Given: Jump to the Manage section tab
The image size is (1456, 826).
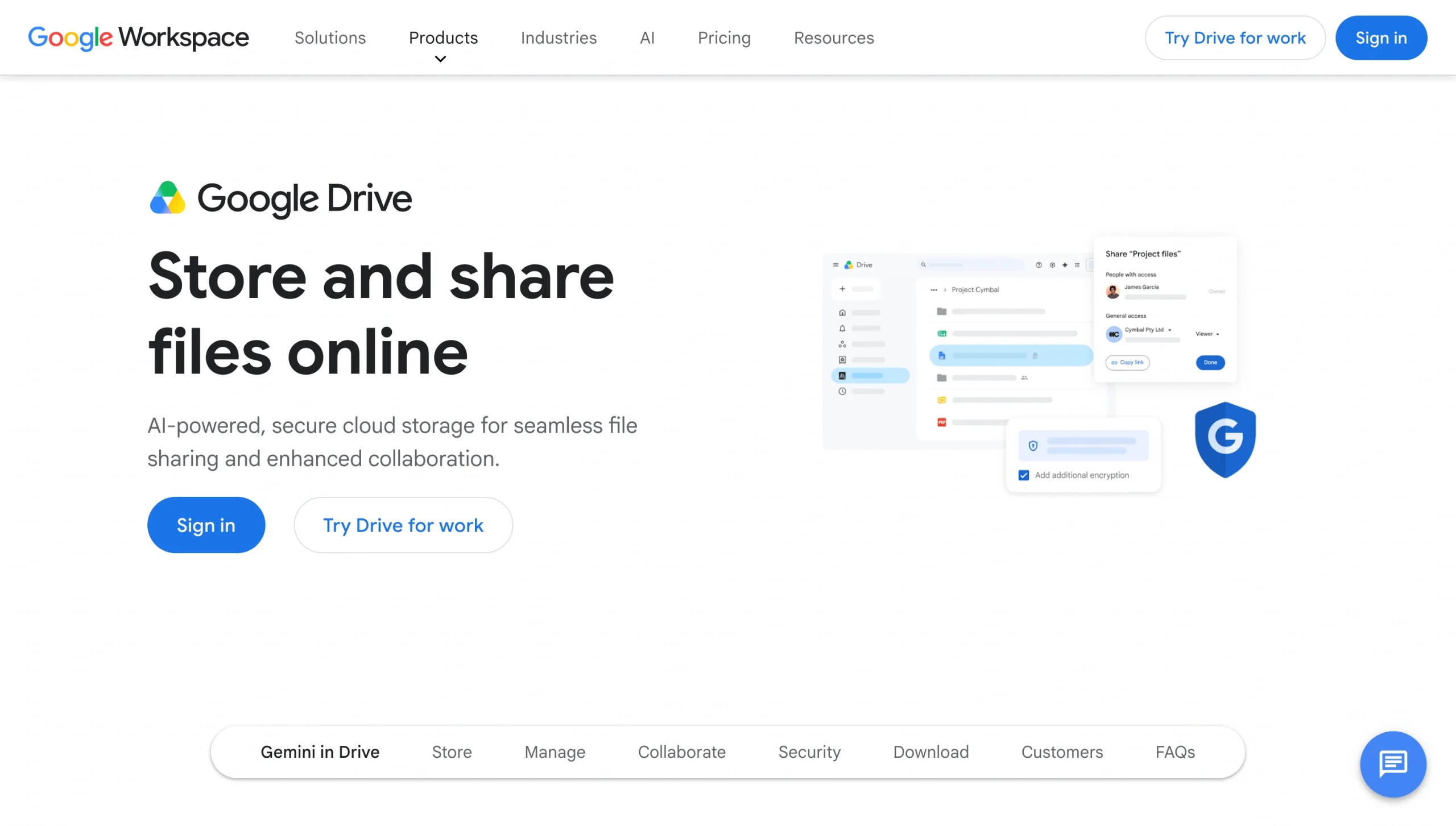Looking at the screenshot, I should (555, 752).
